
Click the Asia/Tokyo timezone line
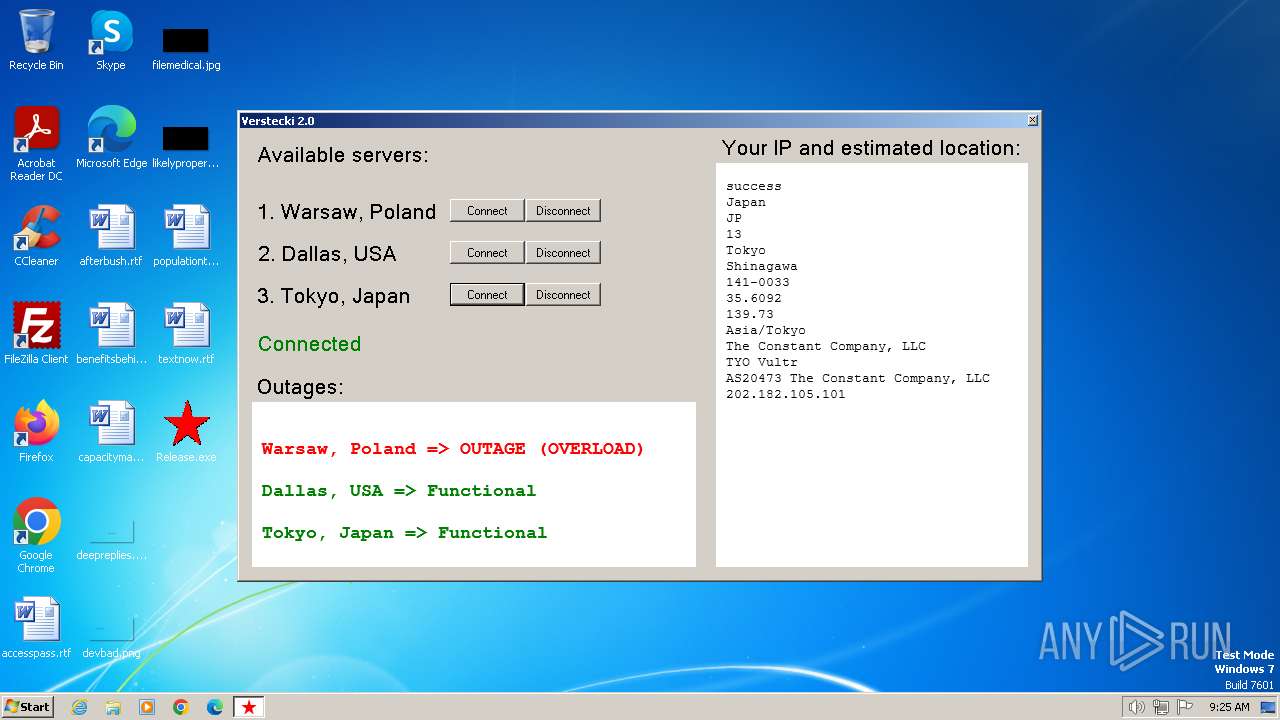(766, 330)
